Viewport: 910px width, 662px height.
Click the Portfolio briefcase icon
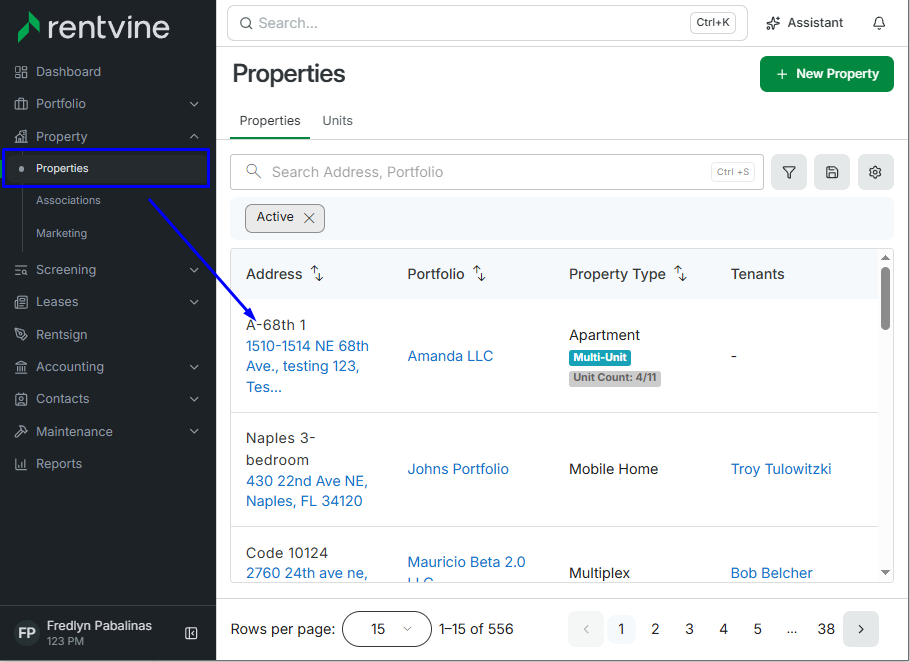click(21, 104)
